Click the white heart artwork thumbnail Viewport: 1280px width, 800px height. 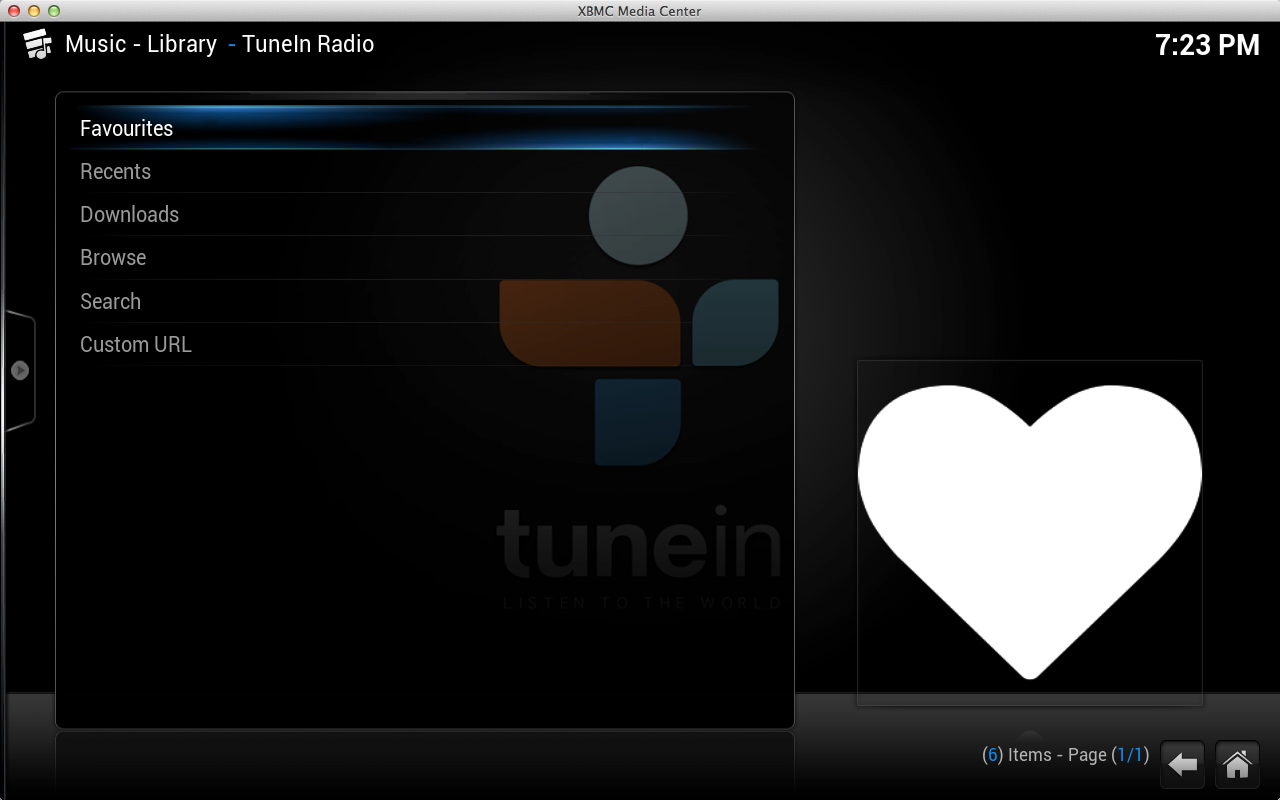[x=1029, y=531]
